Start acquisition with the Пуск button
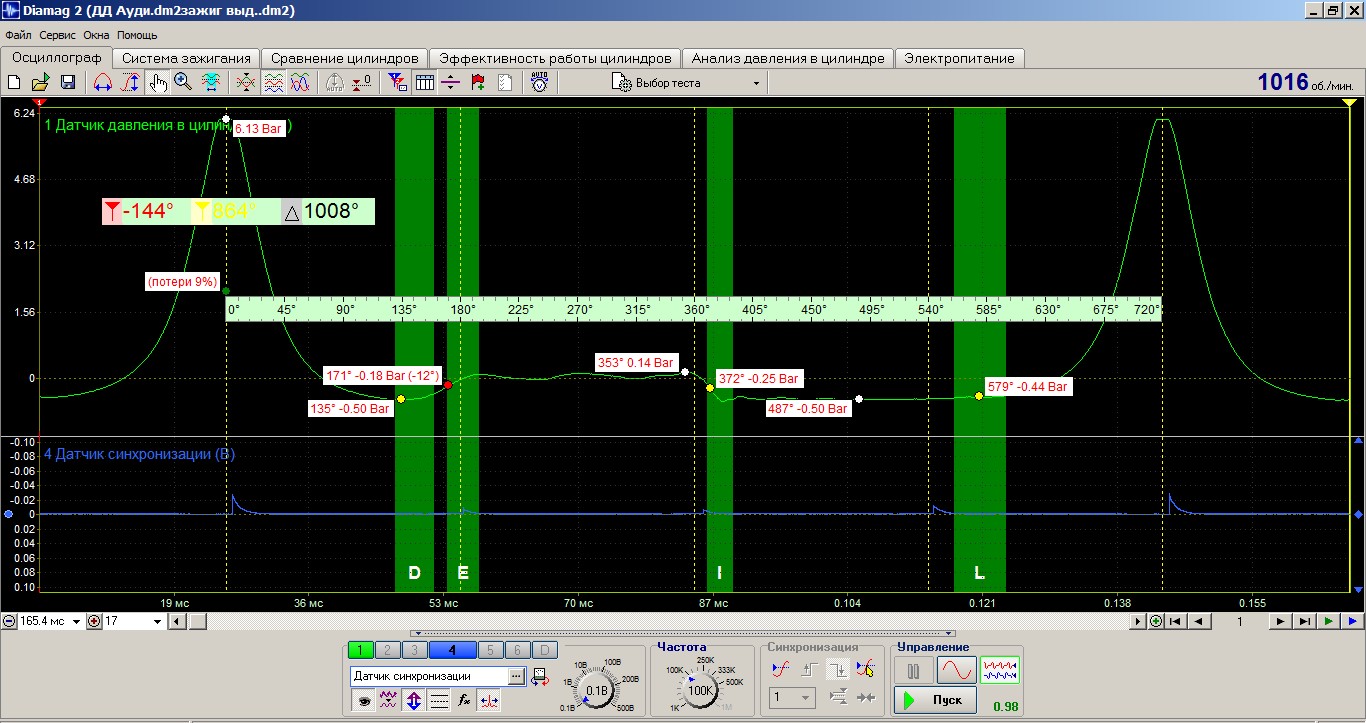Screen dimensions: 1366x723 pos(935,699)
